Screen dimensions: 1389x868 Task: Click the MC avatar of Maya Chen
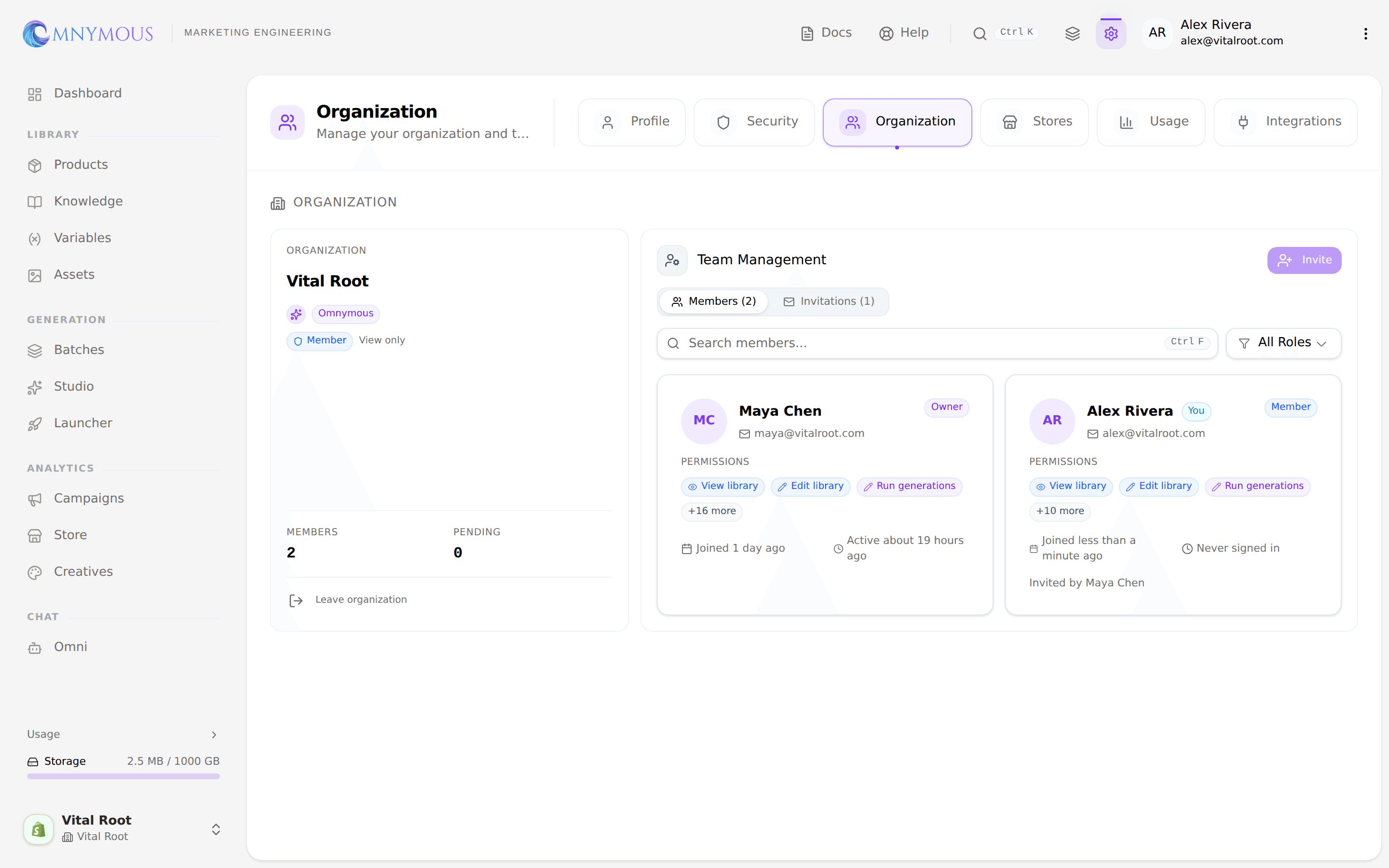(x=704, y=421)
